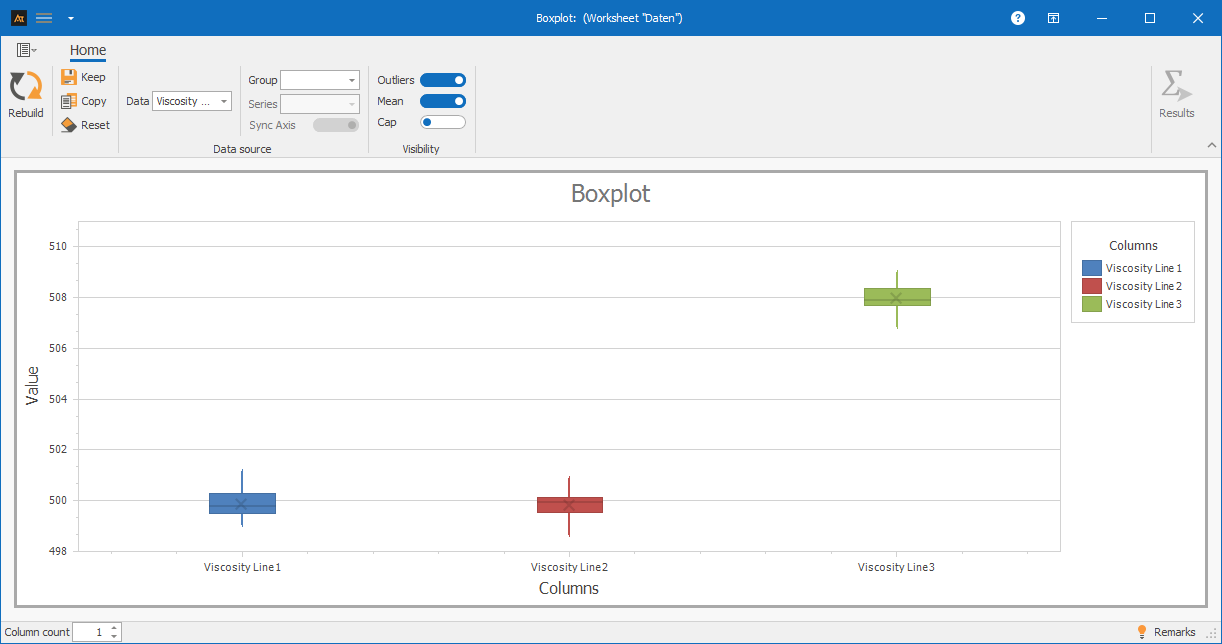This screenshot has height=644, width=1222.
Task: Collapse the ribbon with the chevron
Action: (1212, 145)
